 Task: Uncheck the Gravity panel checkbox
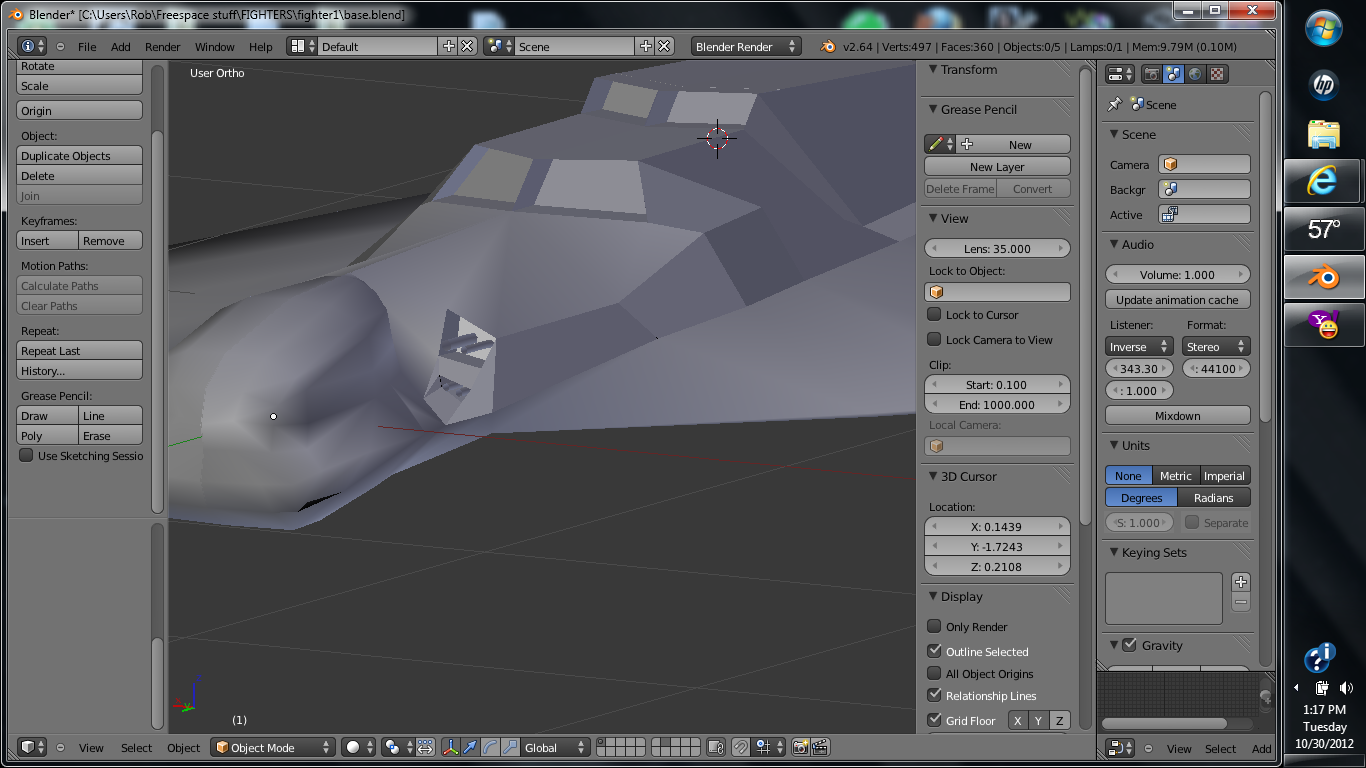[1129, 645]
